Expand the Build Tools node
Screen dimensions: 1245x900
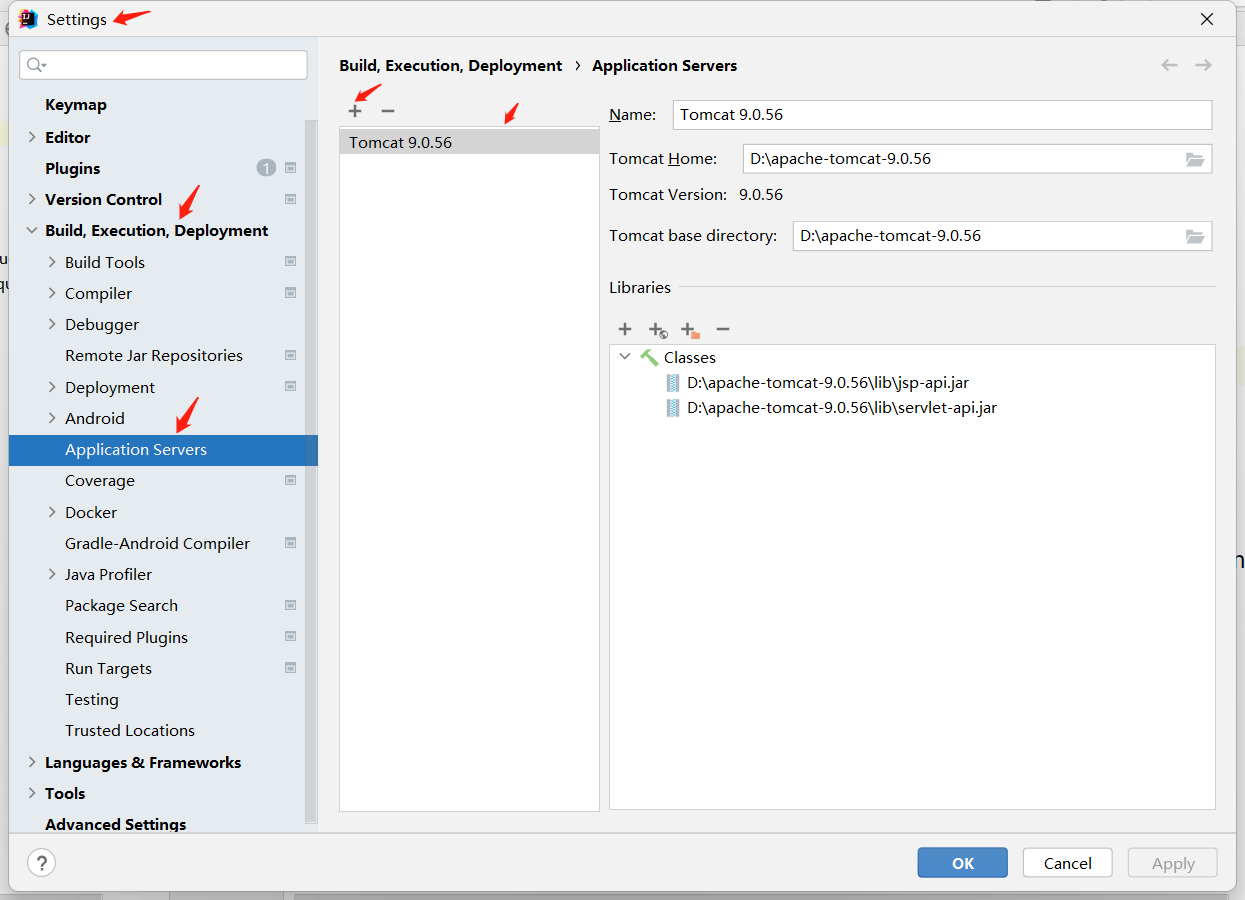click(x=52, y=262)
